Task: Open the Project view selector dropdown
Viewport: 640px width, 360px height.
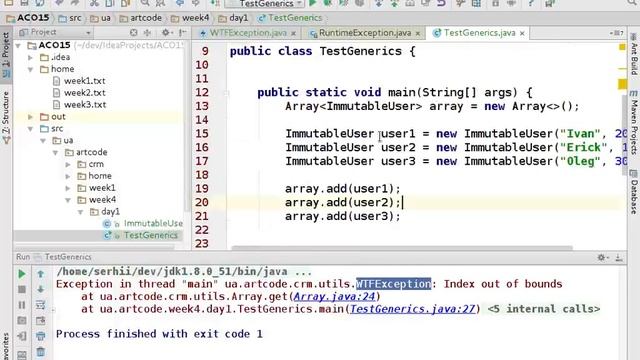Action: (x=55, y=32)
